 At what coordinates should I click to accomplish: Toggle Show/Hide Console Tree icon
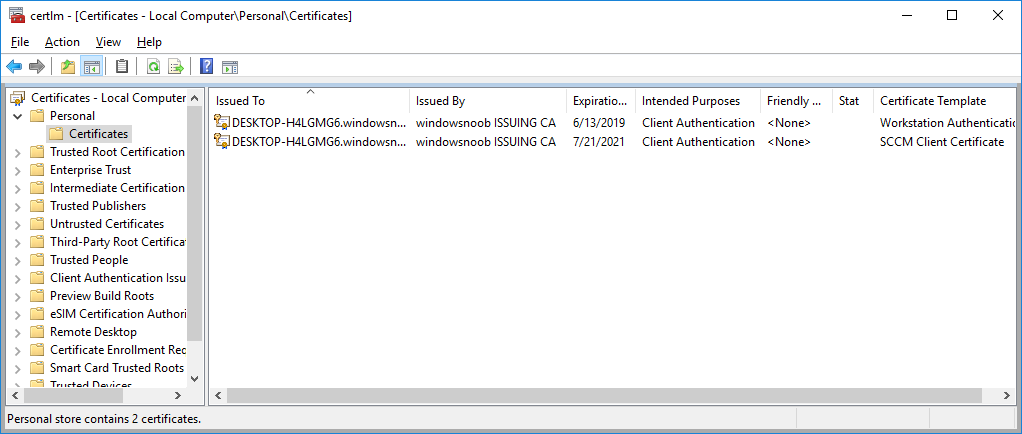point(91,66)
